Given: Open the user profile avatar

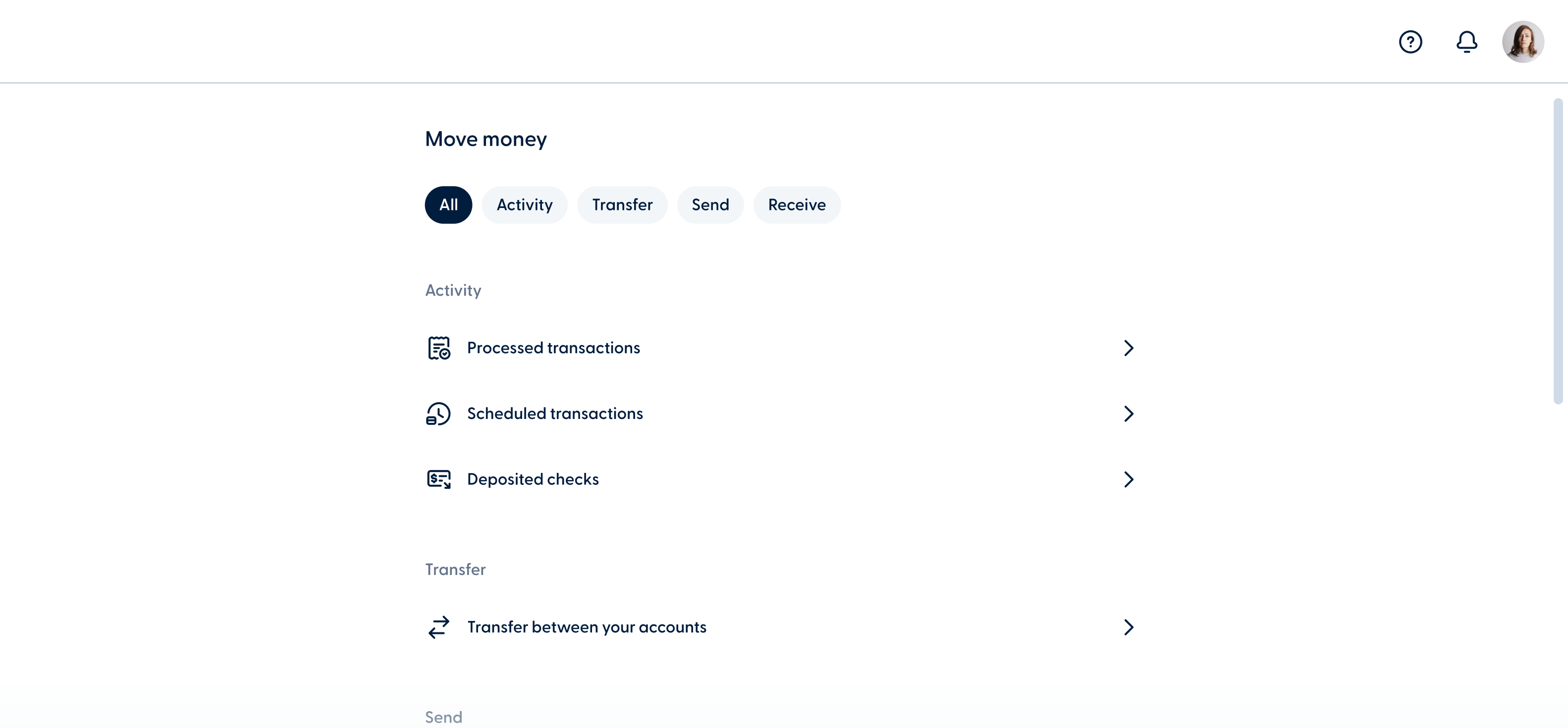Looking at the screenshot, I should (1522, 42).
